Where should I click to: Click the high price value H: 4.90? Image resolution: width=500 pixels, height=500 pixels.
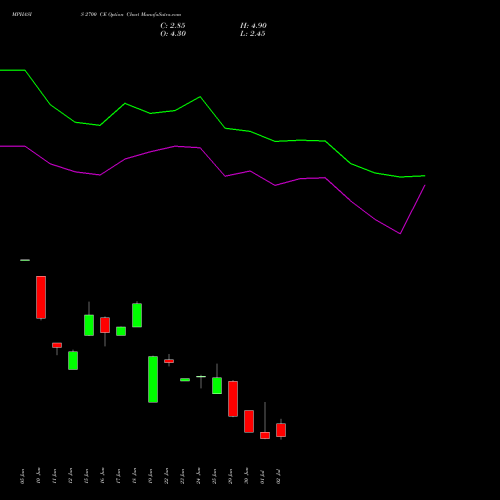(253, 26)
